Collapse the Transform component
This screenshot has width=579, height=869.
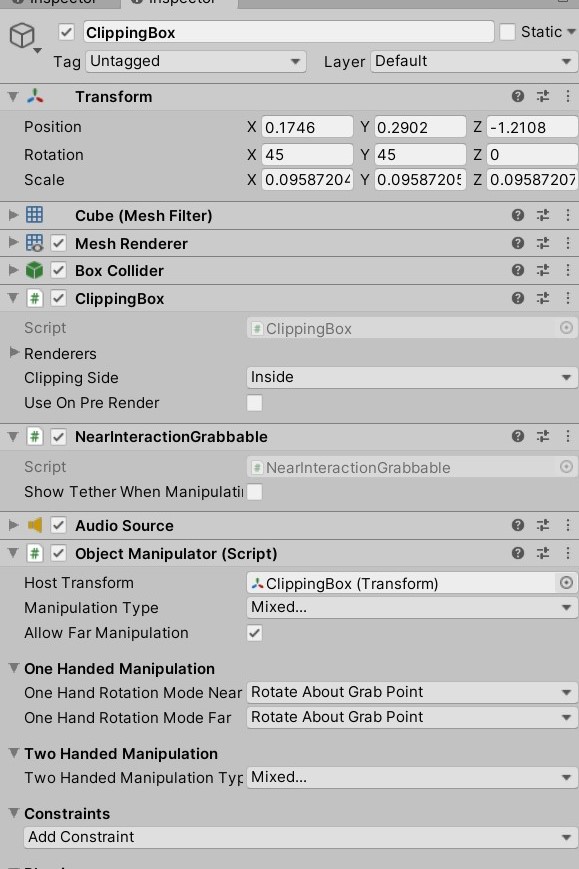point(13,96)
